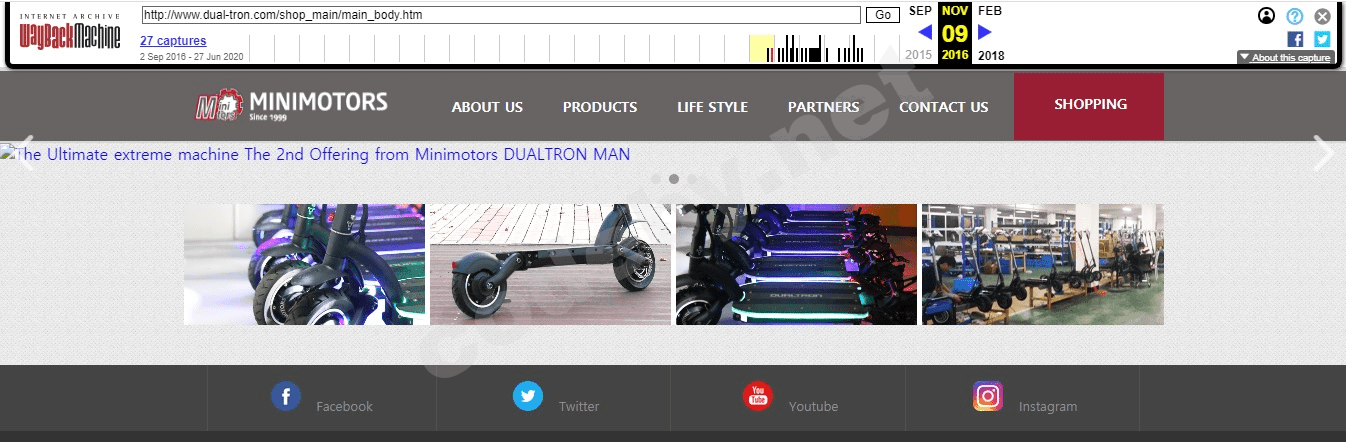Viewport: 1346px width, 442px height.
Task: Open the Youtube text link
Action: tap(813, 406)
